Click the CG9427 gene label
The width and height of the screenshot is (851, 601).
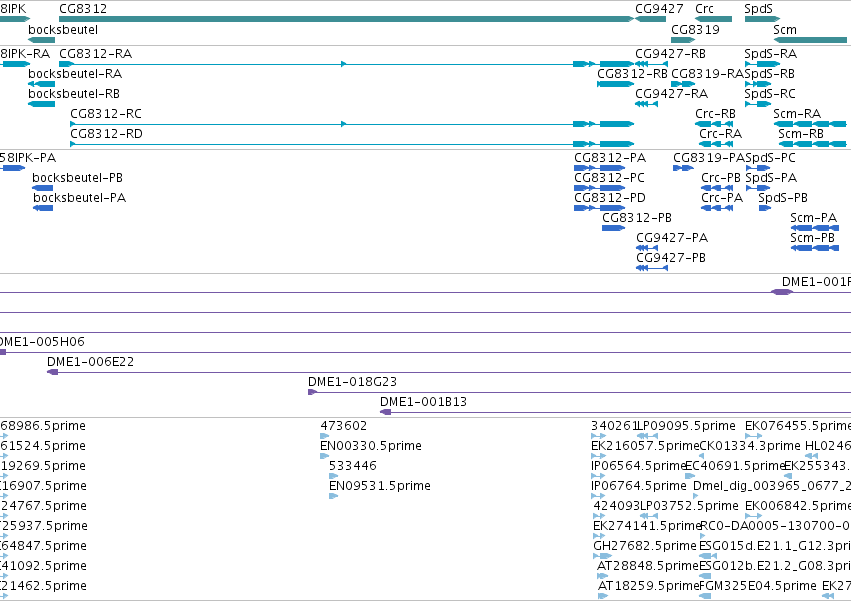(x=659, y=9)
